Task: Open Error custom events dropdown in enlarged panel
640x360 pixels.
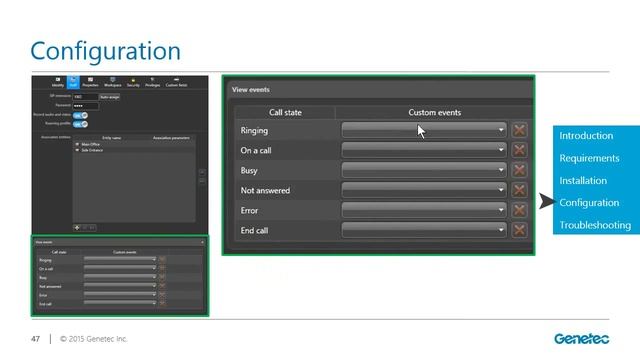Action: tap(424, 210)
